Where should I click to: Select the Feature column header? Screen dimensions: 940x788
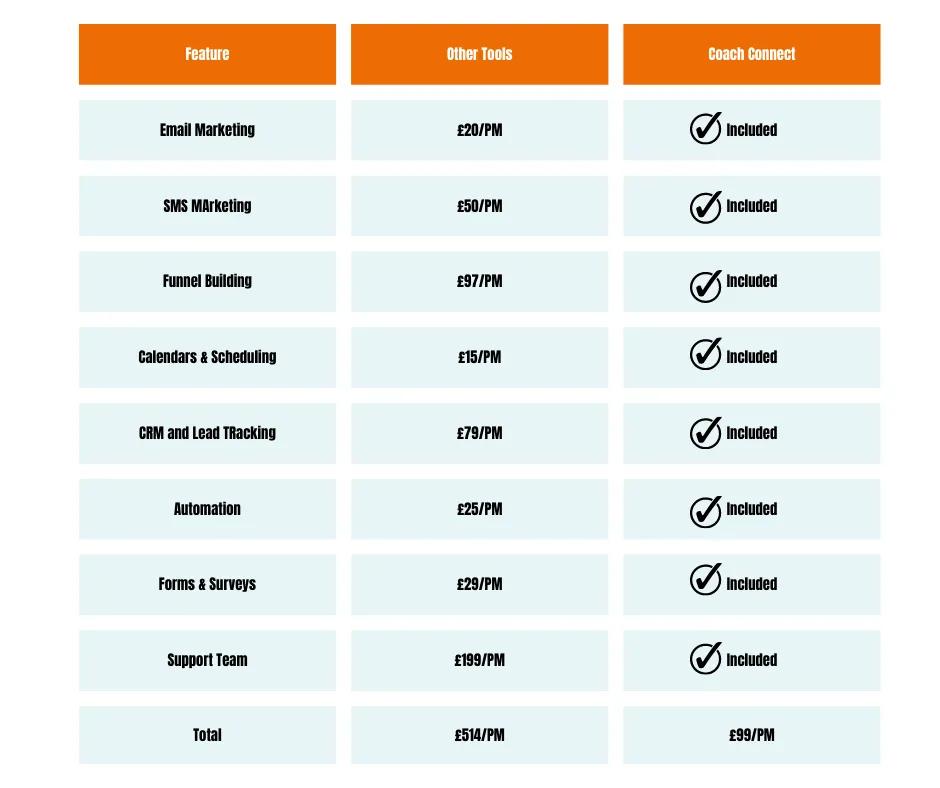(207, 54)
